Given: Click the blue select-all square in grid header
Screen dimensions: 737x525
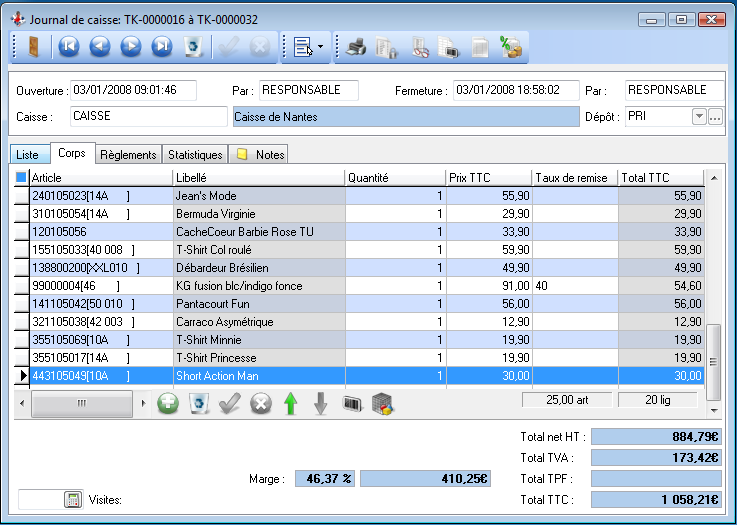Looking at the screenshot, I should (21, 177).
